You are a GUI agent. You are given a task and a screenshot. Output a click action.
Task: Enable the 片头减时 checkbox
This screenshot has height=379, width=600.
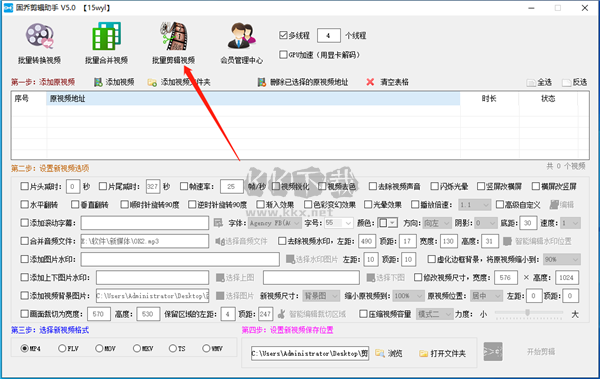[24, 186]
